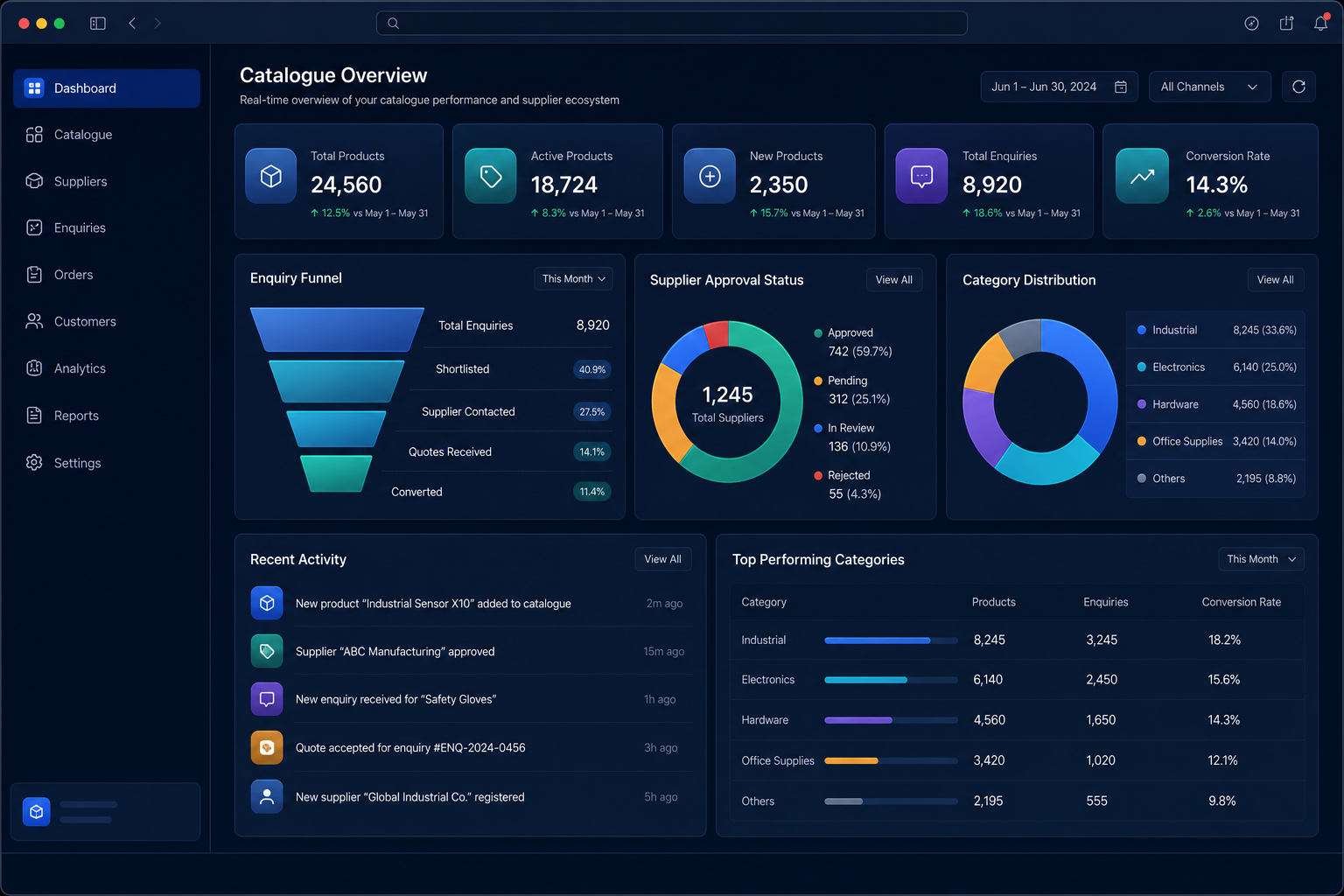Click the Total Enquiries chat bubble icon
The height and width of the screenshot is (896, 1344).
click(x=922, y=176)
